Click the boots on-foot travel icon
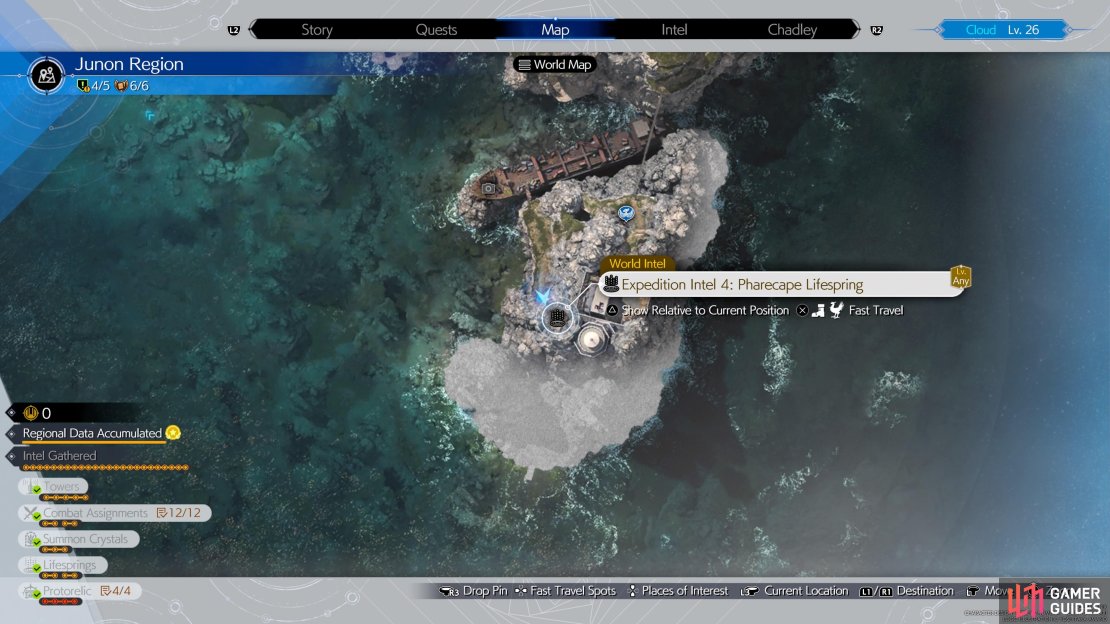Screen dimensions: 1110x624 click(818, 310)
